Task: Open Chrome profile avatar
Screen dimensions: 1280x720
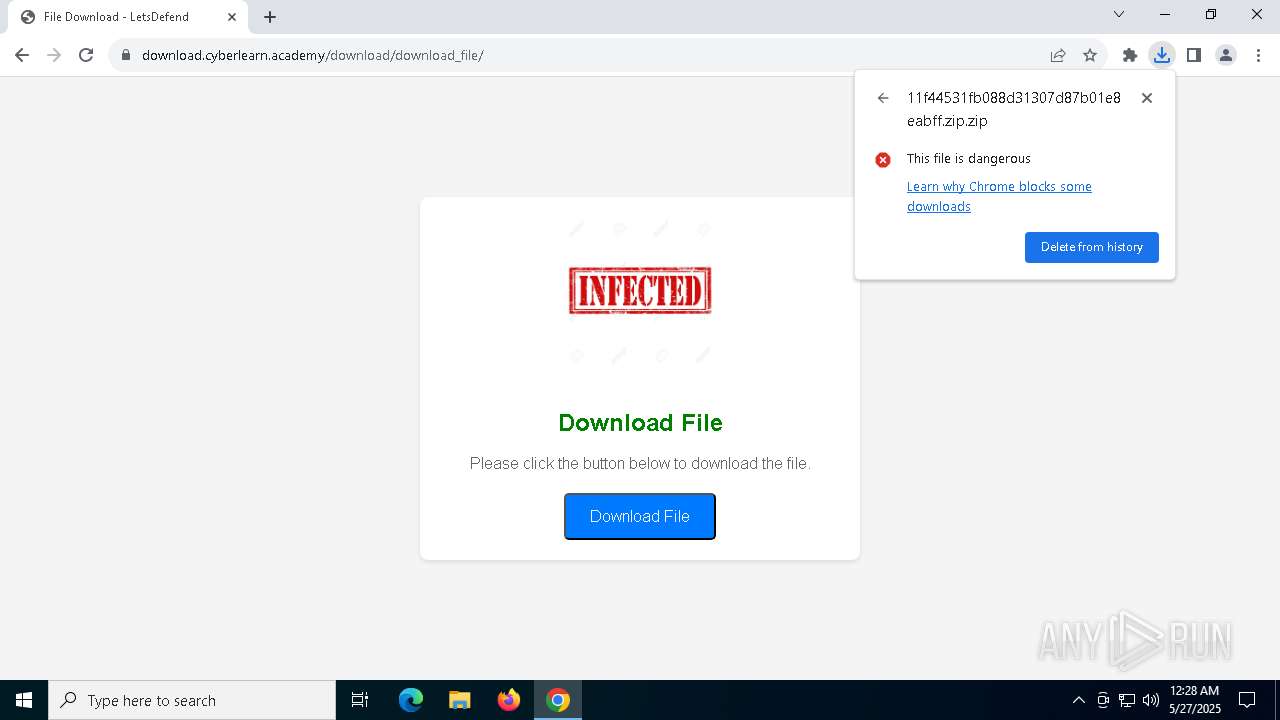Action: pos(1225,55)
